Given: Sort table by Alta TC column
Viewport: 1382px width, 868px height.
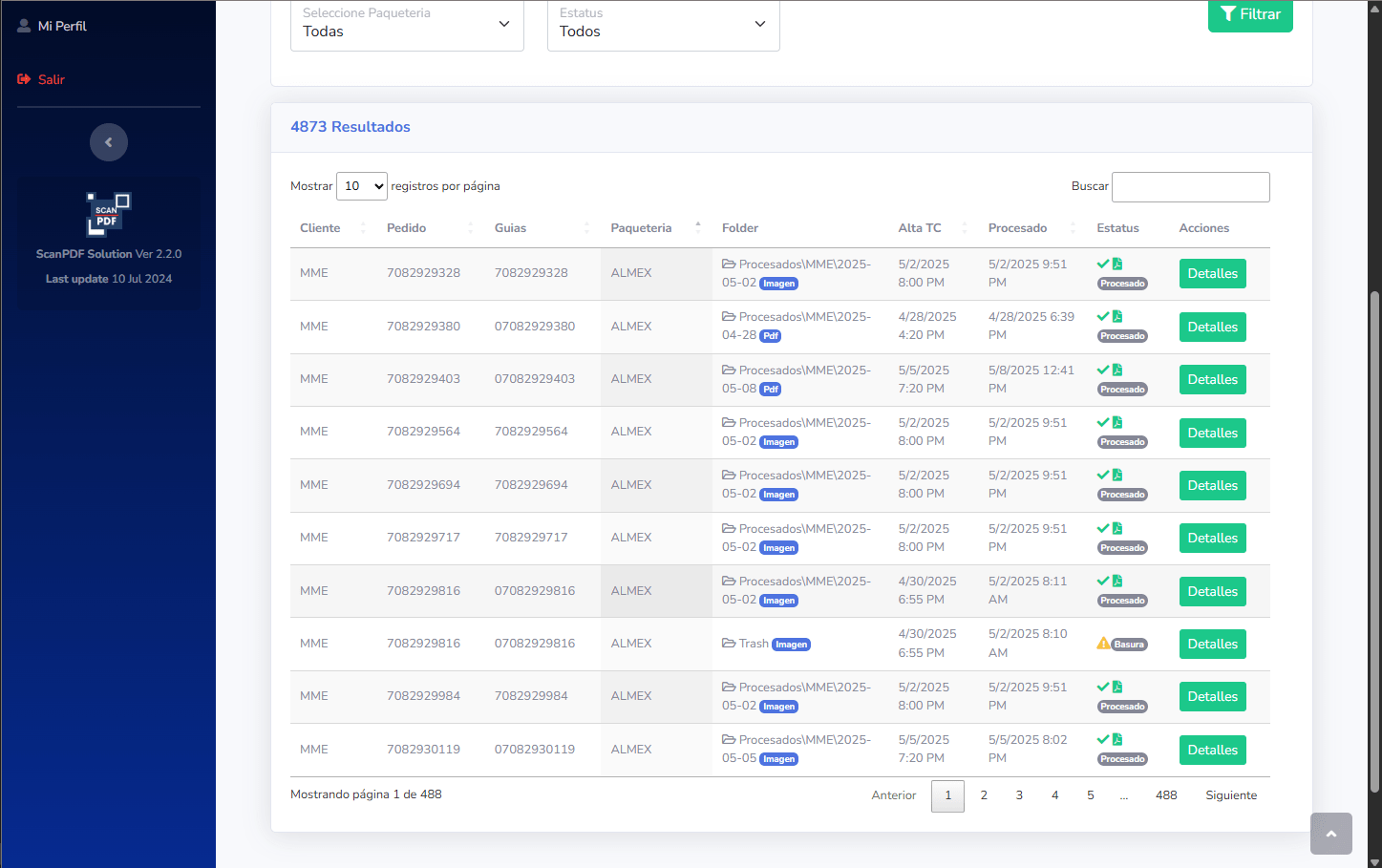Looking at the screenshot, I should [933, 228].
